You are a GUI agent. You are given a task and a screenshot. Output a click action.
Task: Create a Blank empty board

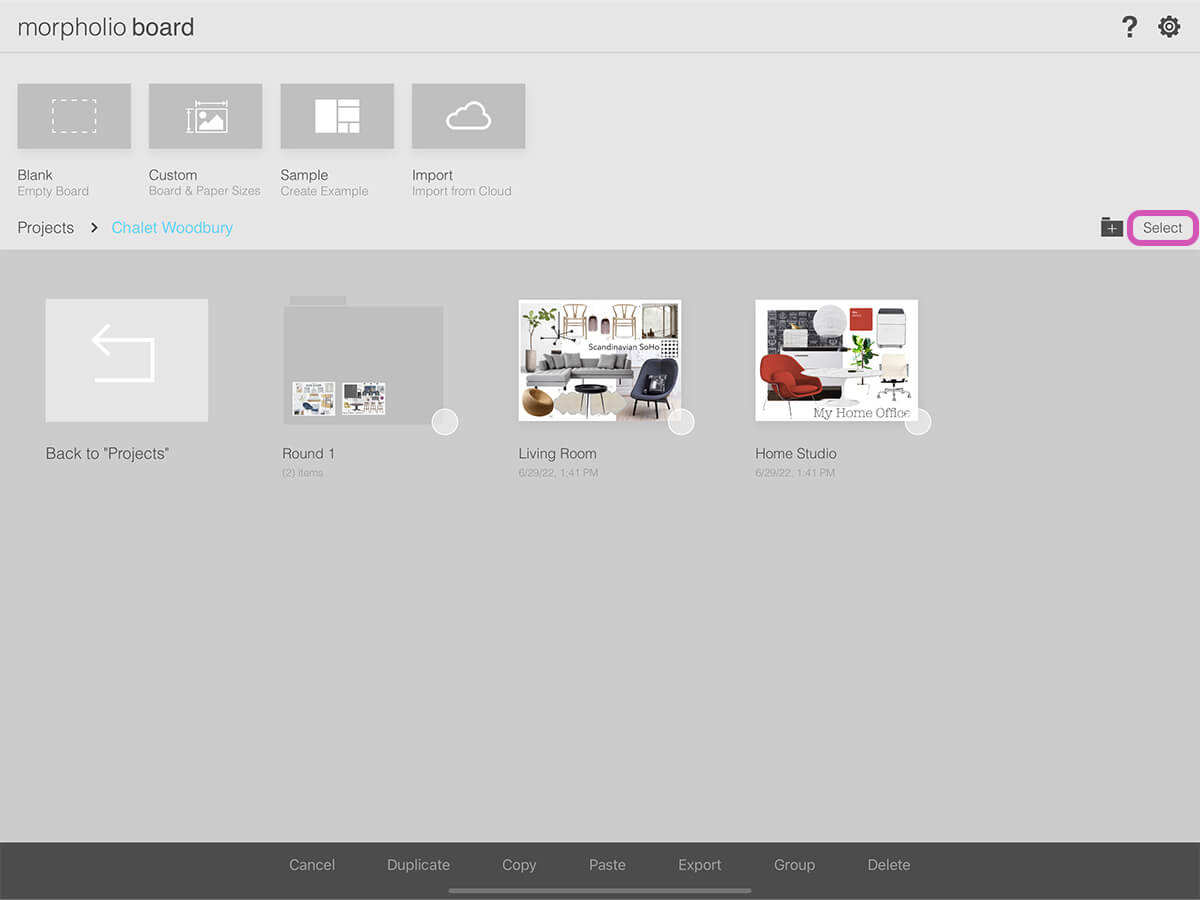pos(74,117)
